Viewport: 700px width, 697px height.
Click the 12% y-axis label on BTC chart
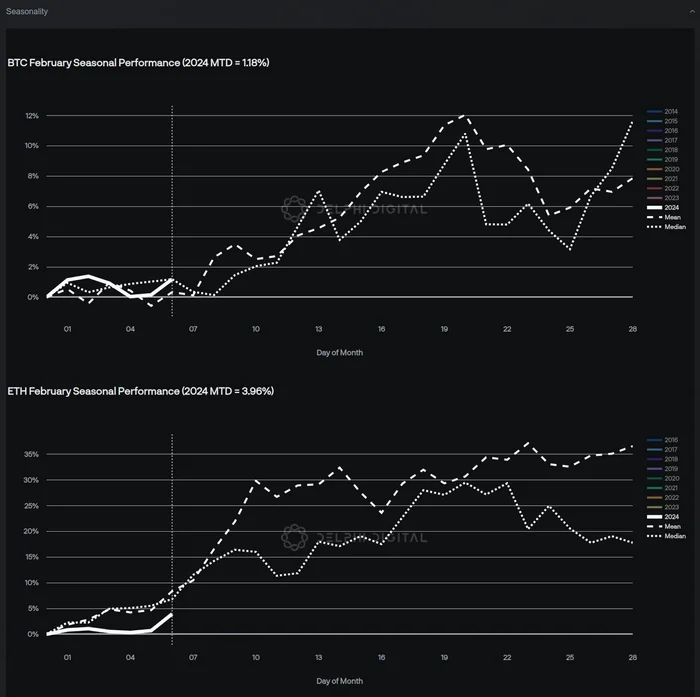pos(32,116)
